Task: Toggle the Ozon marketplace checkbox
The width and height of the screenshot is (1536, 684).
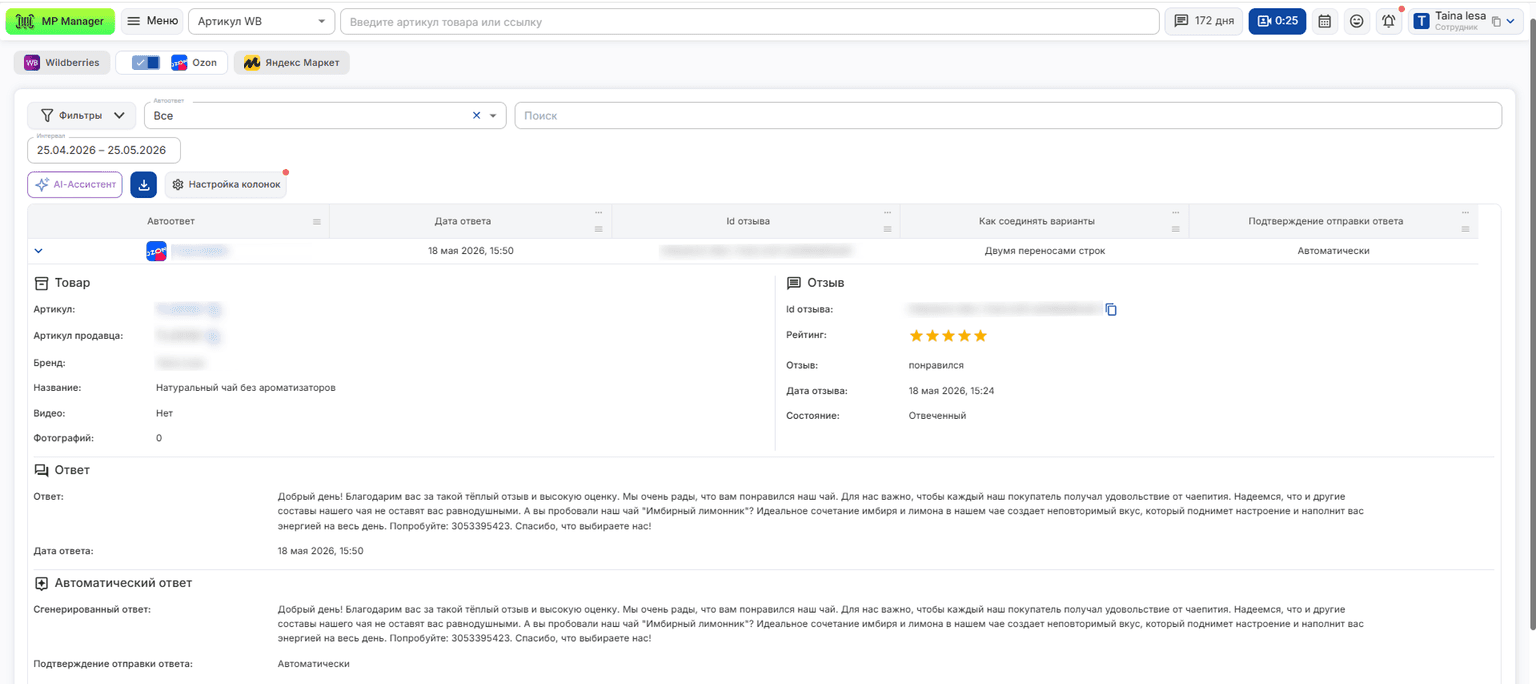Action: pyautogui.click(x=146, y=62)
